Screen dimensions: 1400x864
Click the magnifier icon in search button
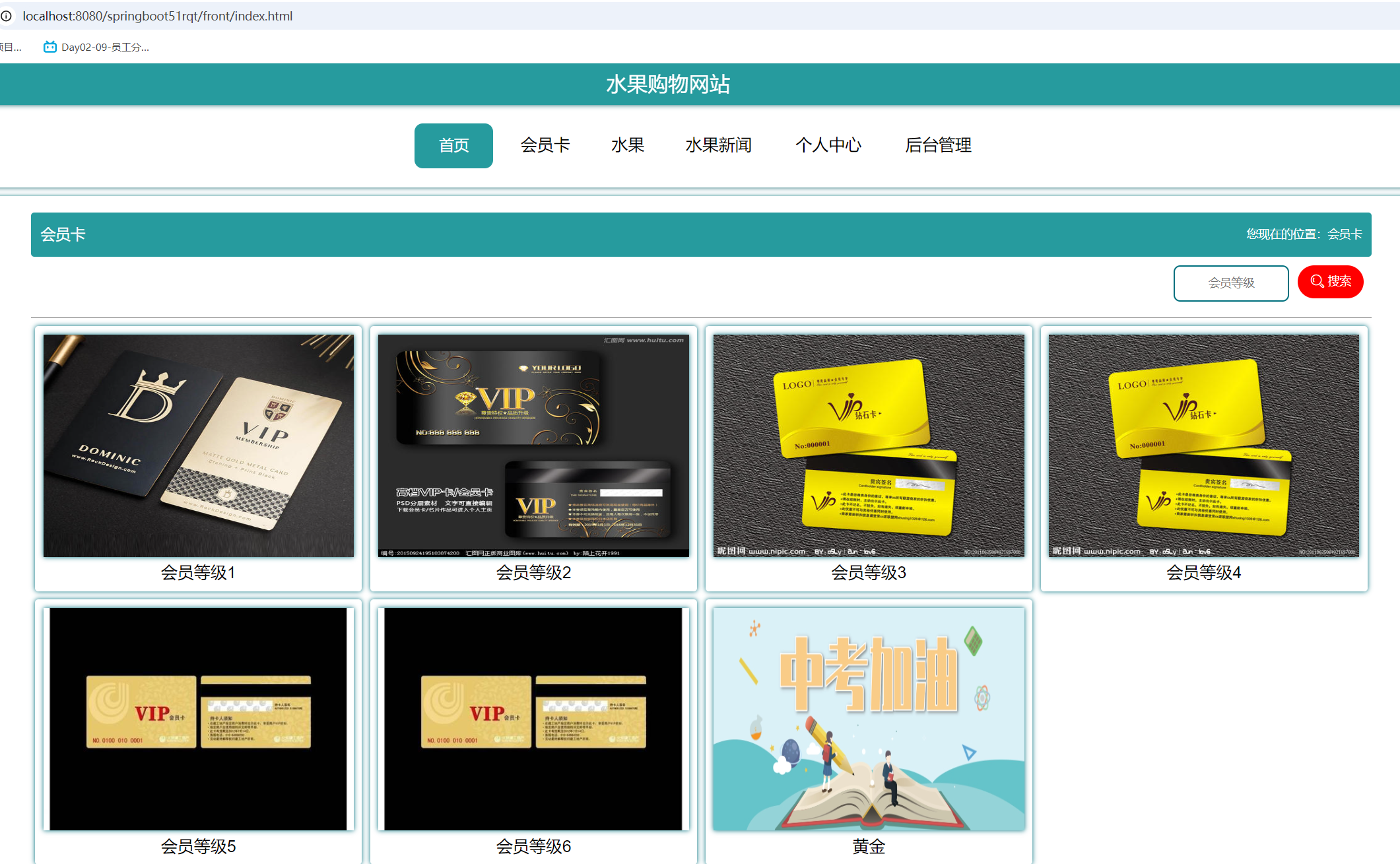coord(1317,281)
